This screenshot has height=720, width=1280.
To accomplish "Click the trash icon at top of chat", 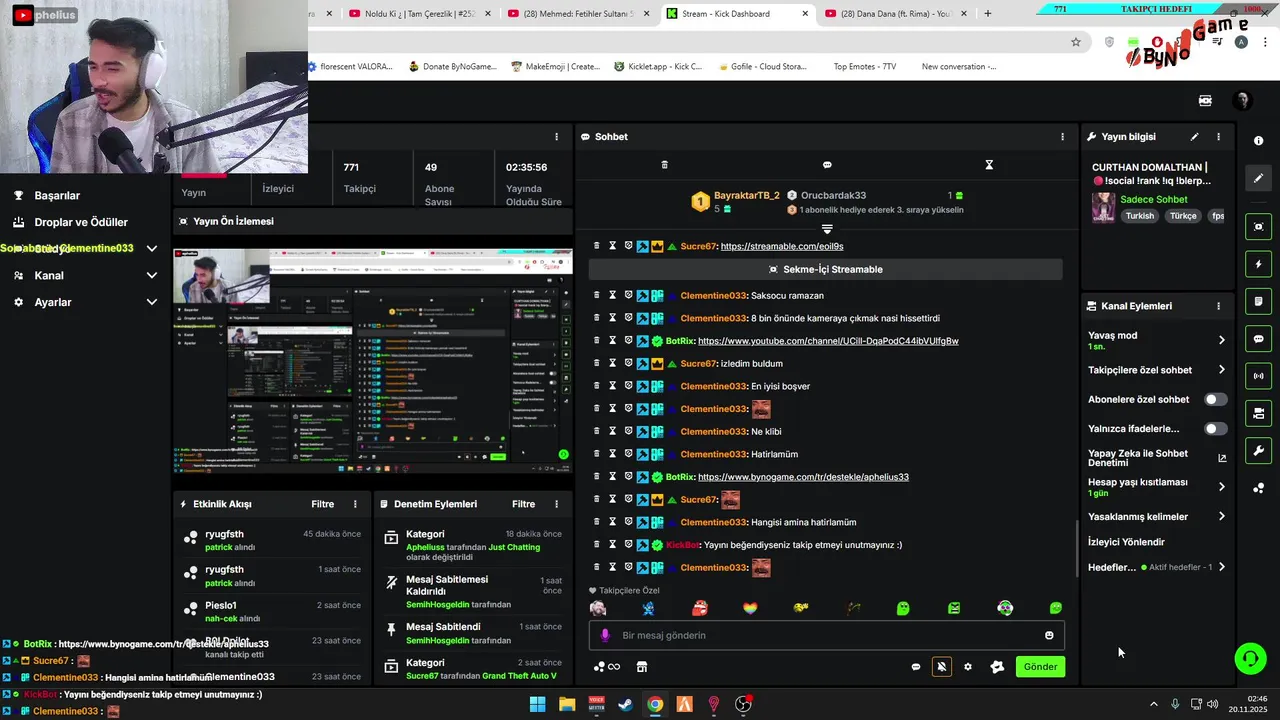I will [664, 165].
